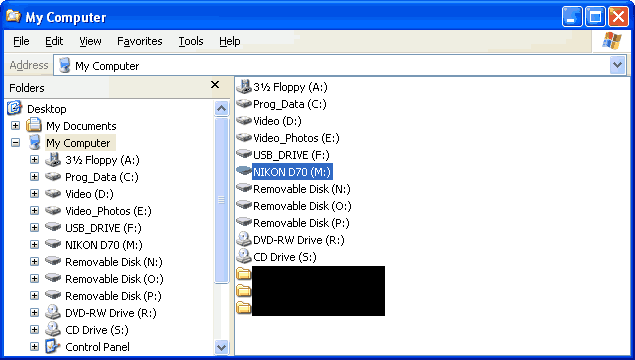Click the Desktop icon in the tree
Screen dimensions: 635x360
pyautogui.click(x=15, y=108)
